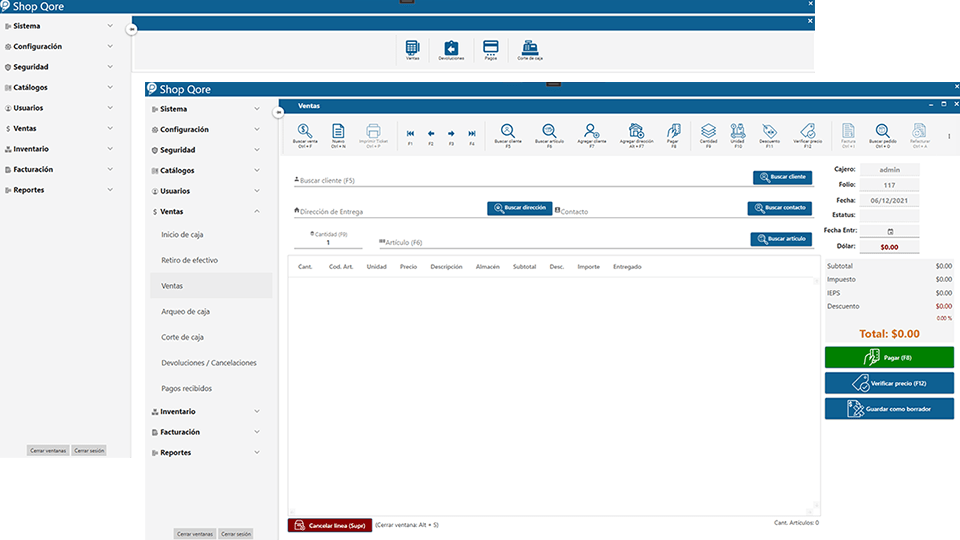
Task: Click the Imprimir Ticket printer icon
Action: 373,135
